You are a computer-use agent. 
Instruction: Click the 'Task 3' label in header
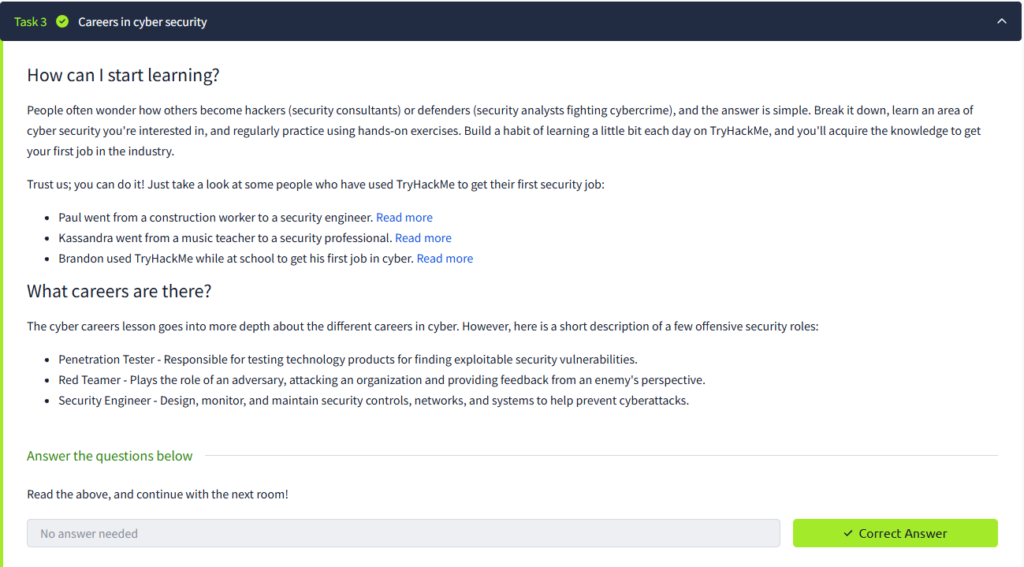tap(30, 22)
